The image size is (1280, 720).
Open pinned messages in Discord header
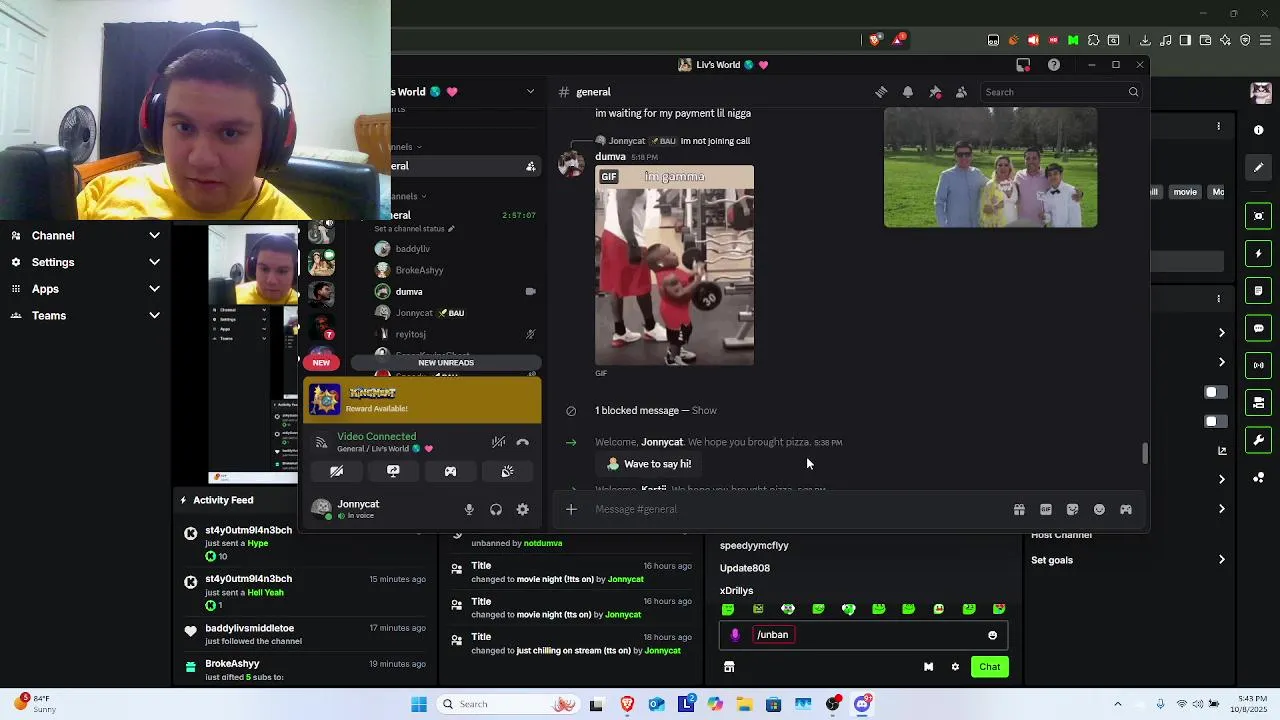click(935, 92)
